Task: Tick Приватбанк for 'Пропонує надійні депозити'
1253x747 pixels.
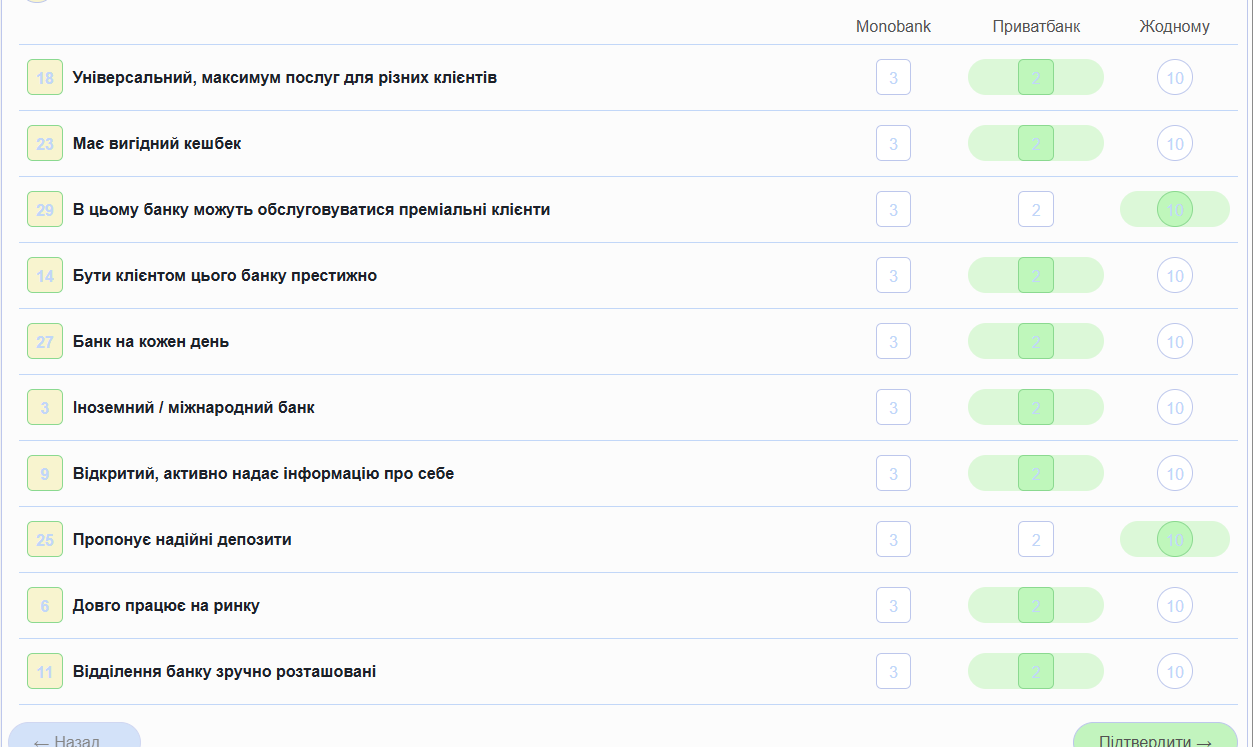Action: [x=1035, y=539]
